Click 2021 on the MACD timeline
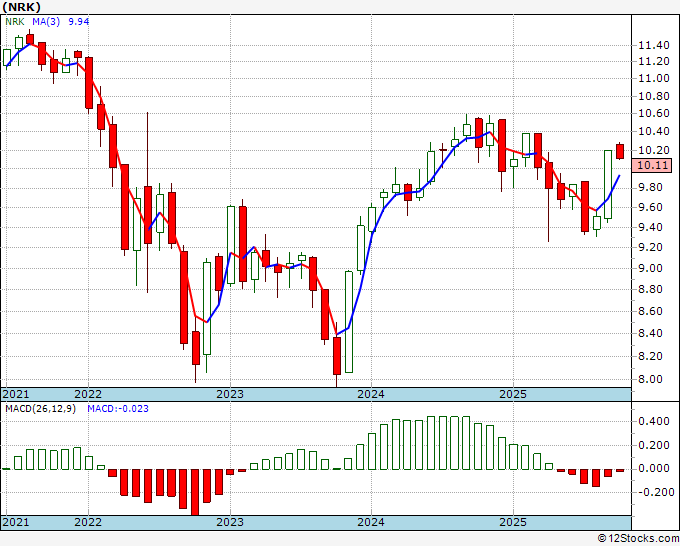 16,522
